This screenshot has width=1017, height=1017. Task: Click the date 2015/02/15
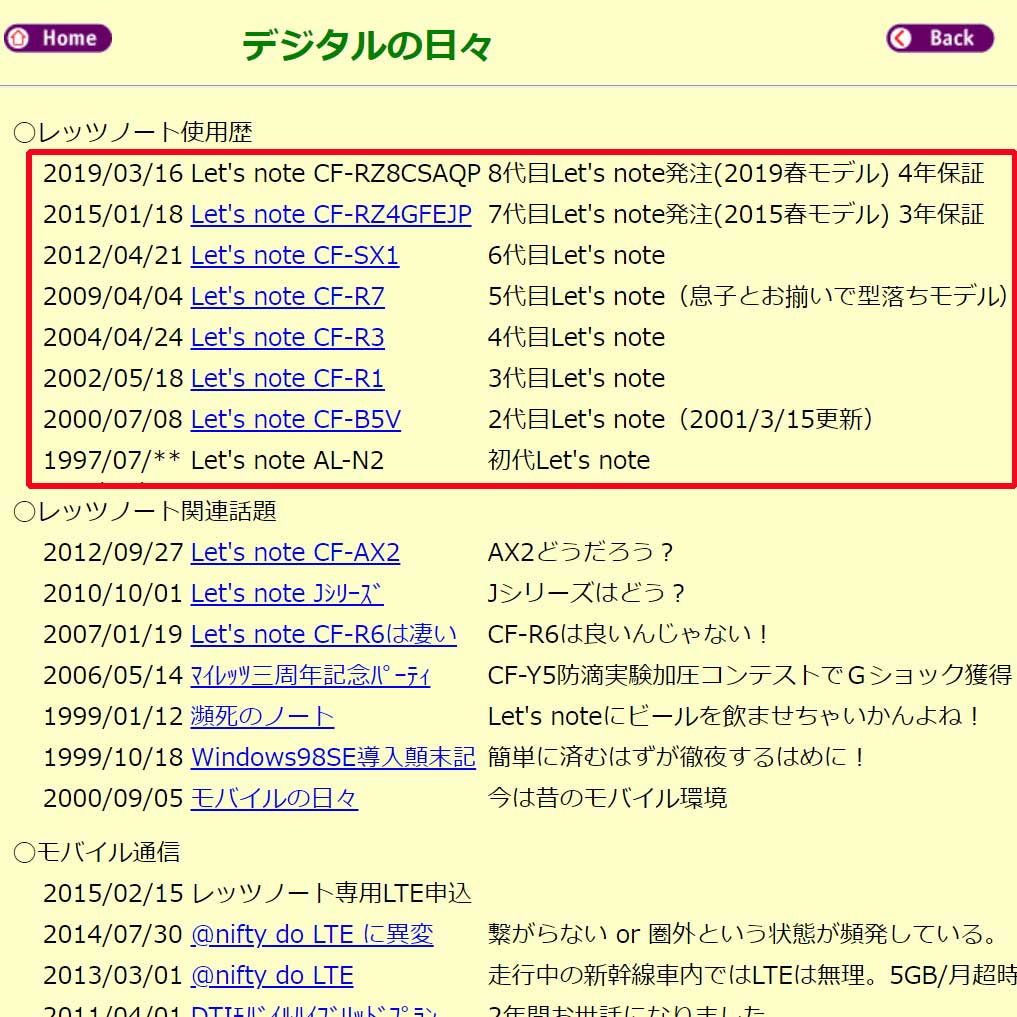click(x=114, y=893)
